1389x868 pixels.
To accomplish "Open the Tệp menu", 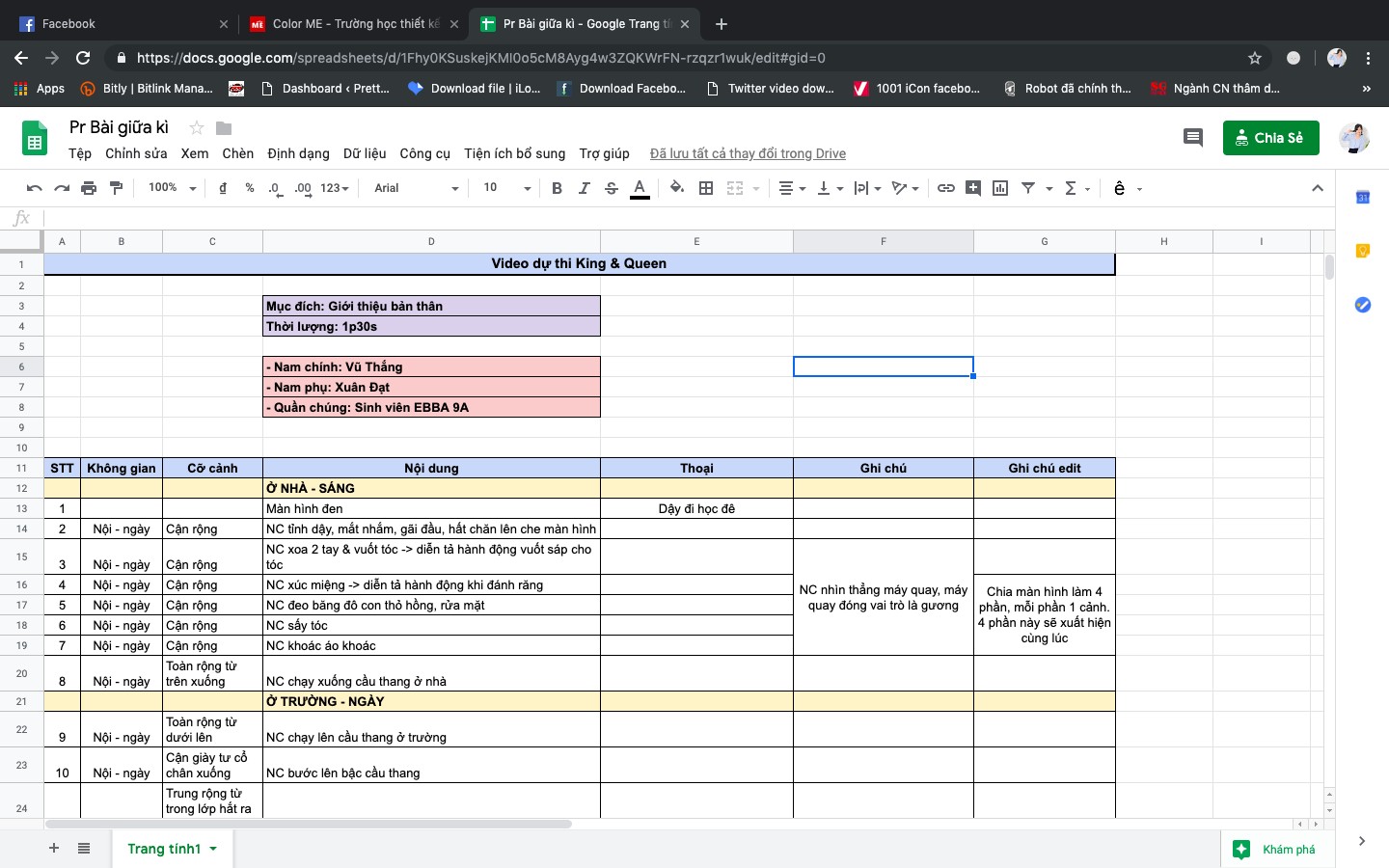I will [x=80, y=153].
